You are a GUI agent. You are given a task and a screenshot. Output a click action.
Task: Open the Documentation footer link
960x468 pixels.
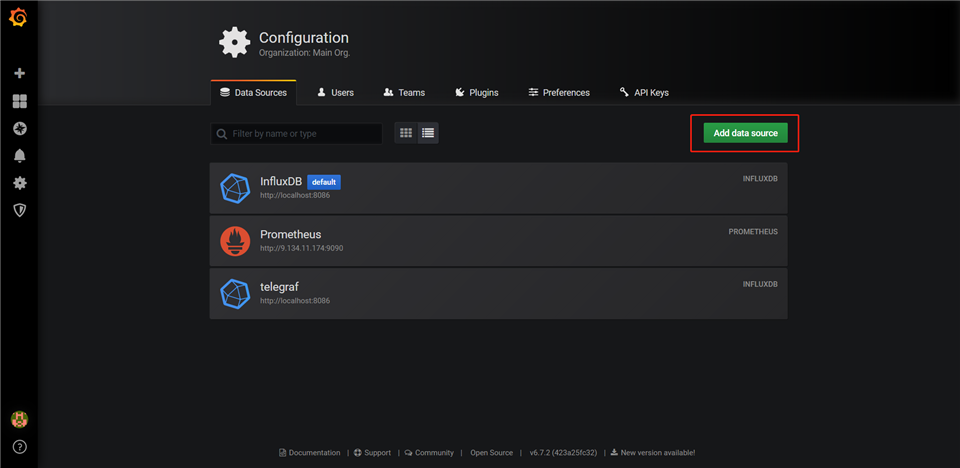(310, 453)
